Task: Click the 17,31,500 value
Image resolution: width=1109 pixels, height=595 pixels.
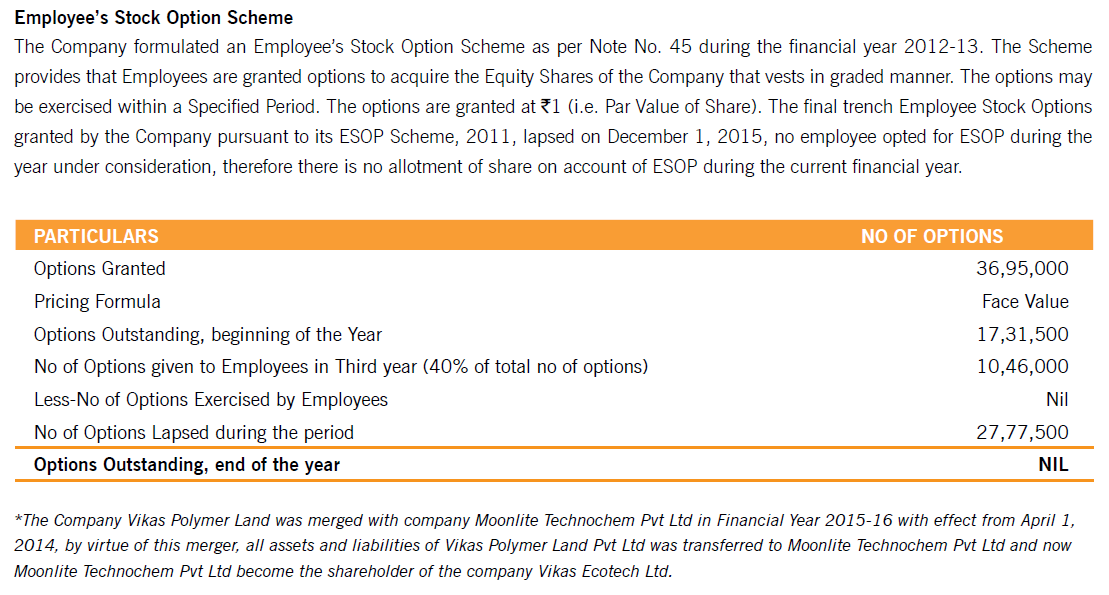Action: click(x=1022, y=334)
